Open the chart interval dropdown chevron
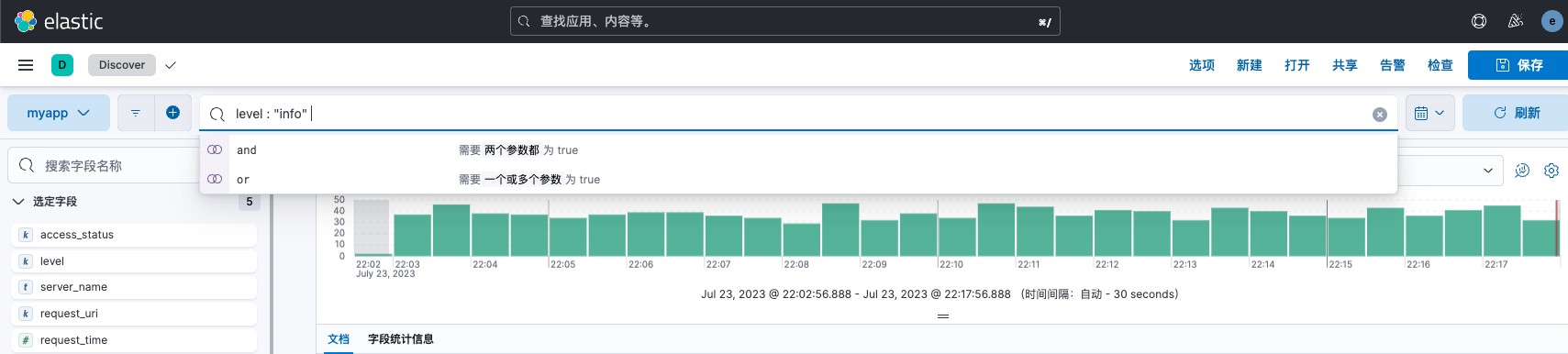The width and height of the screenshot is (1568, 354). [x=1487, y=171]
